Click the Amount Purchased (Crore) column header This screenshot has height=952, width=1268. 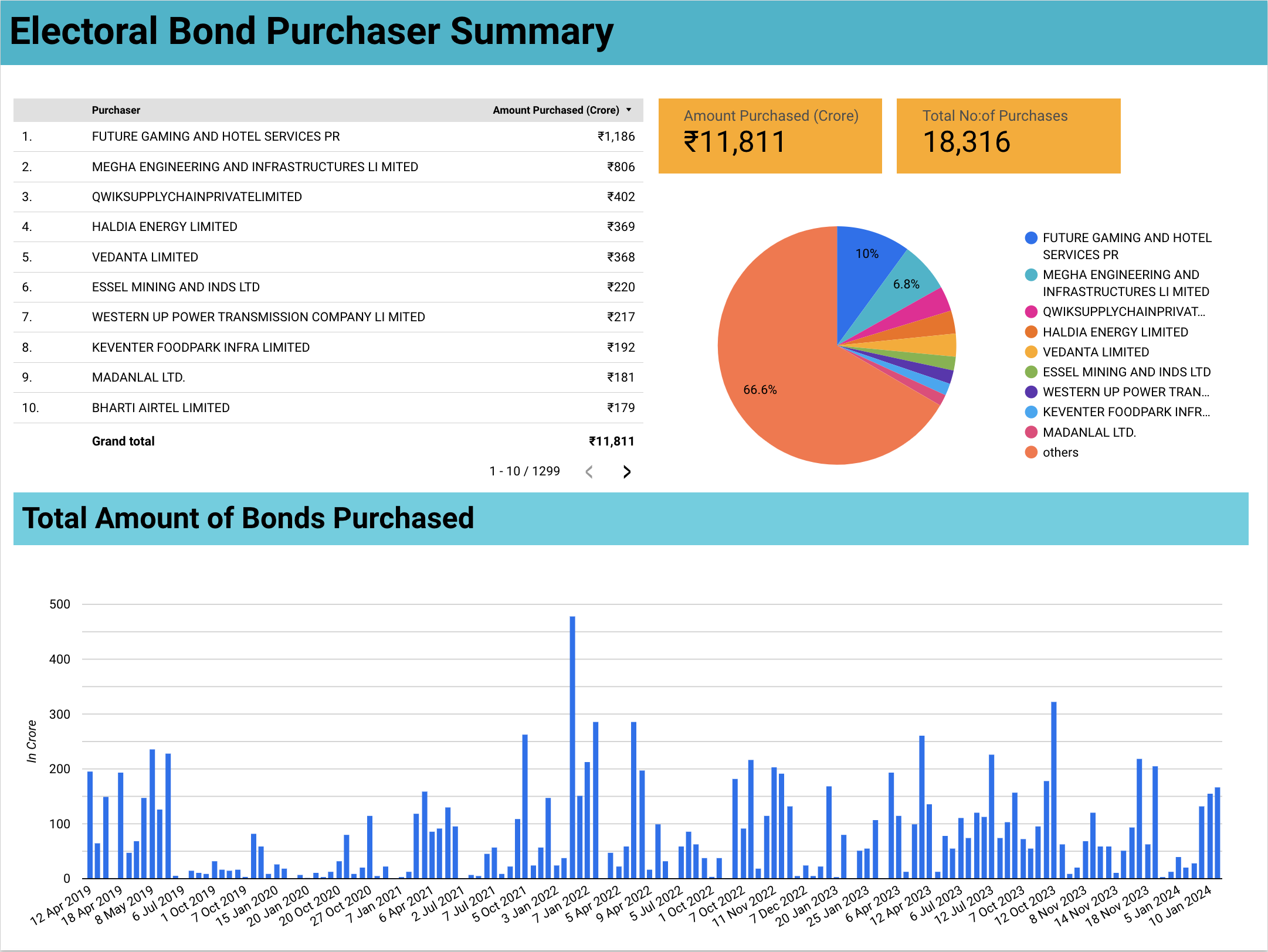click(x=555, y=110)
